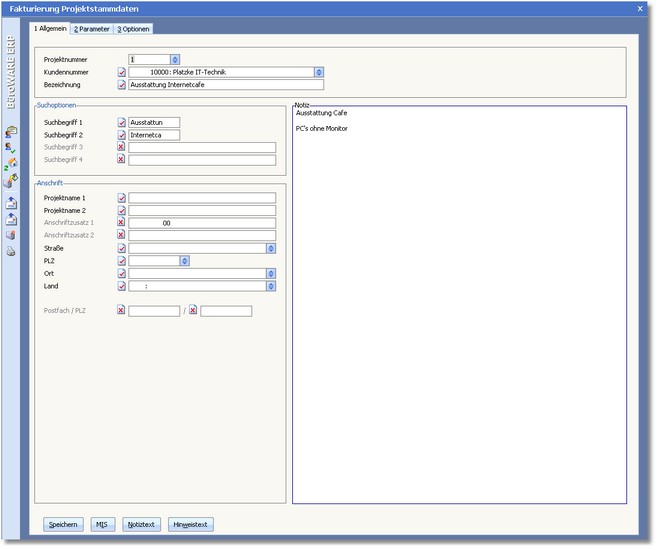Open the Kundennummer dropdown

(x=319, y=72)
